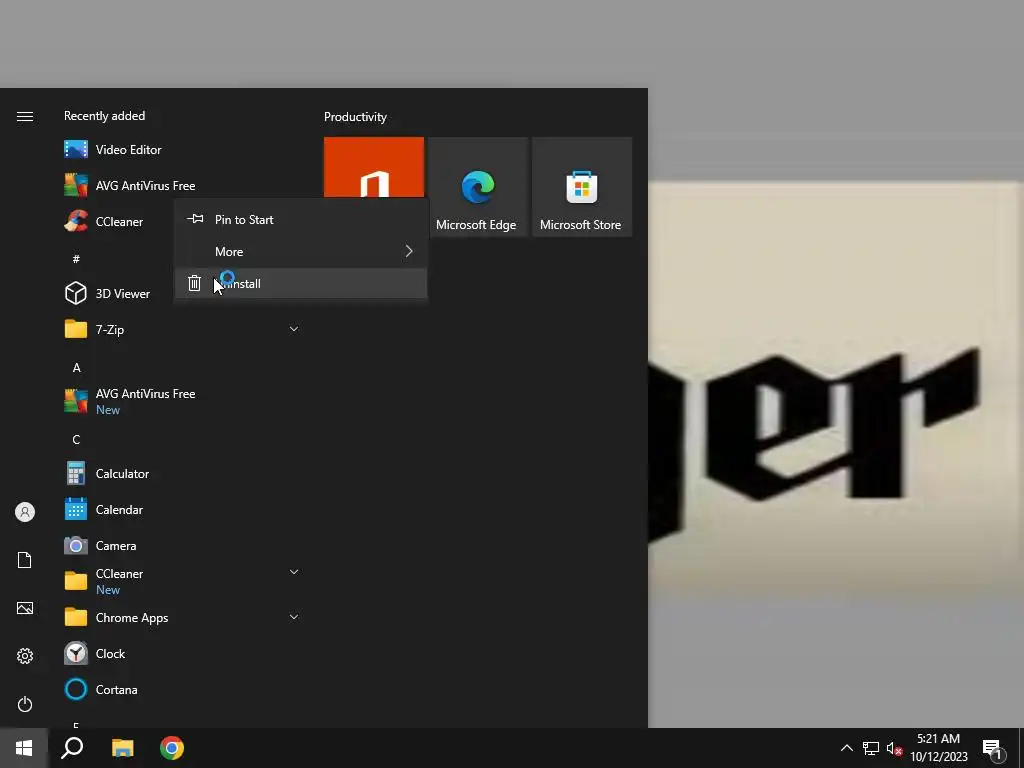Click the Windows Start button
The width and height of the screenshot is (1024, 768).
click(x=24, y=748)
